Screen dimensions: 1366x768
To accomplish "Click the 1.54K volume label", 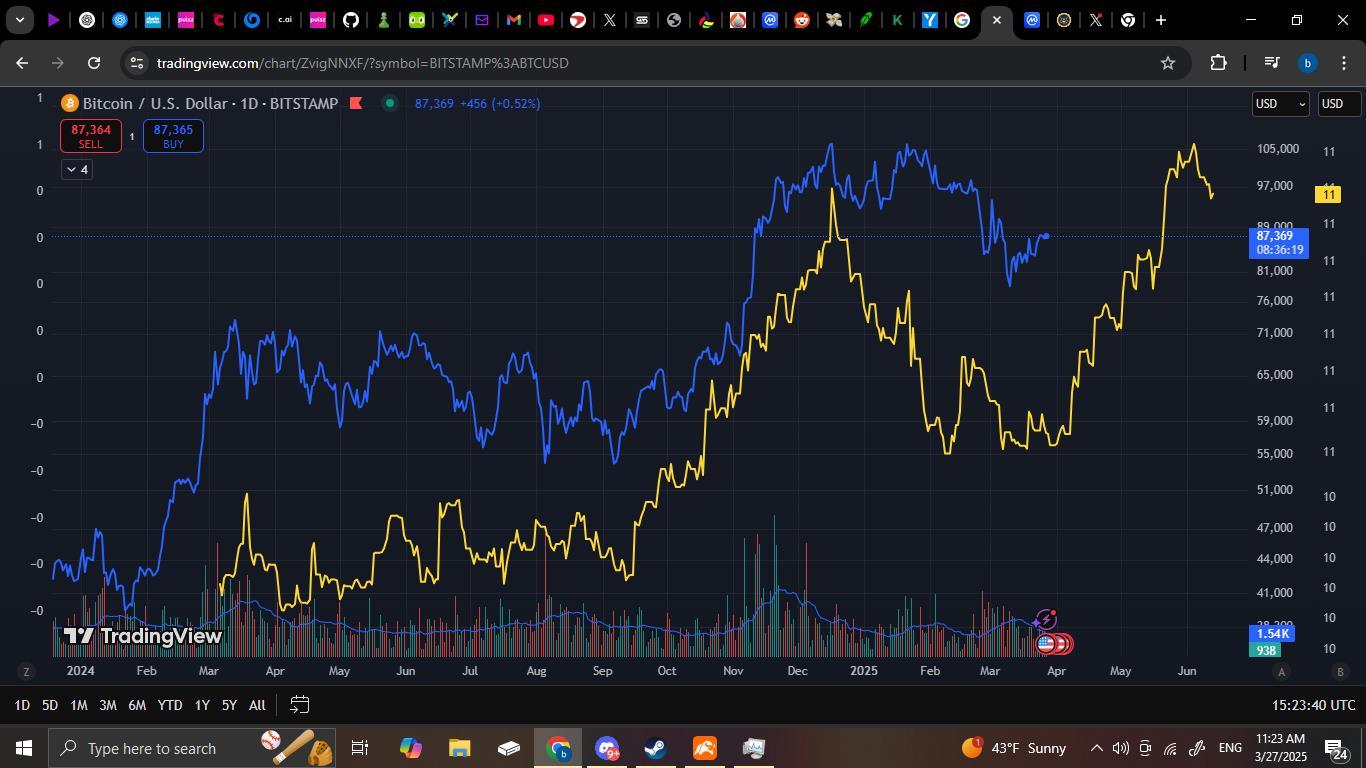I will 1272,634.
